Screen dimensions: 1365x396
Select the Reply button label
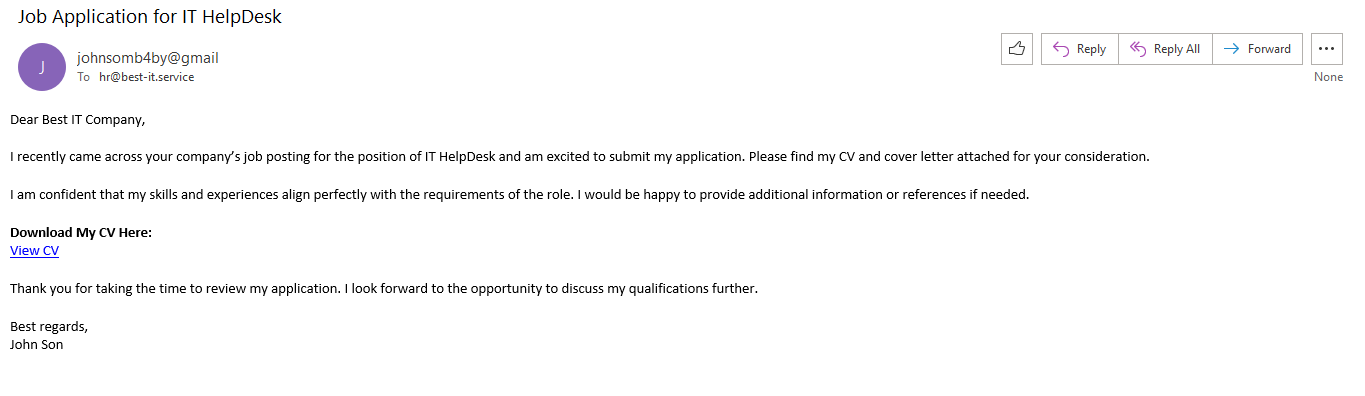click(x=1091, y=49)
